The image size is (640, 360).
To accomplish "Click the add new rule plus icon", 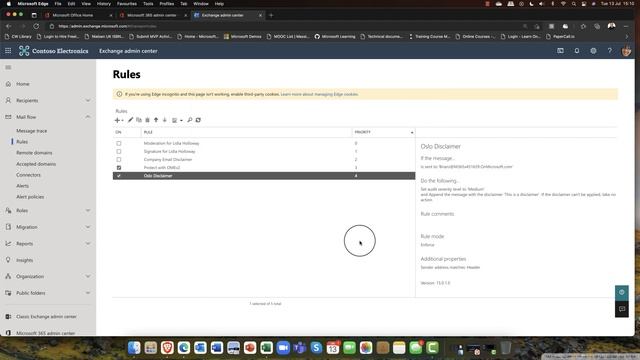I will 117,120.
